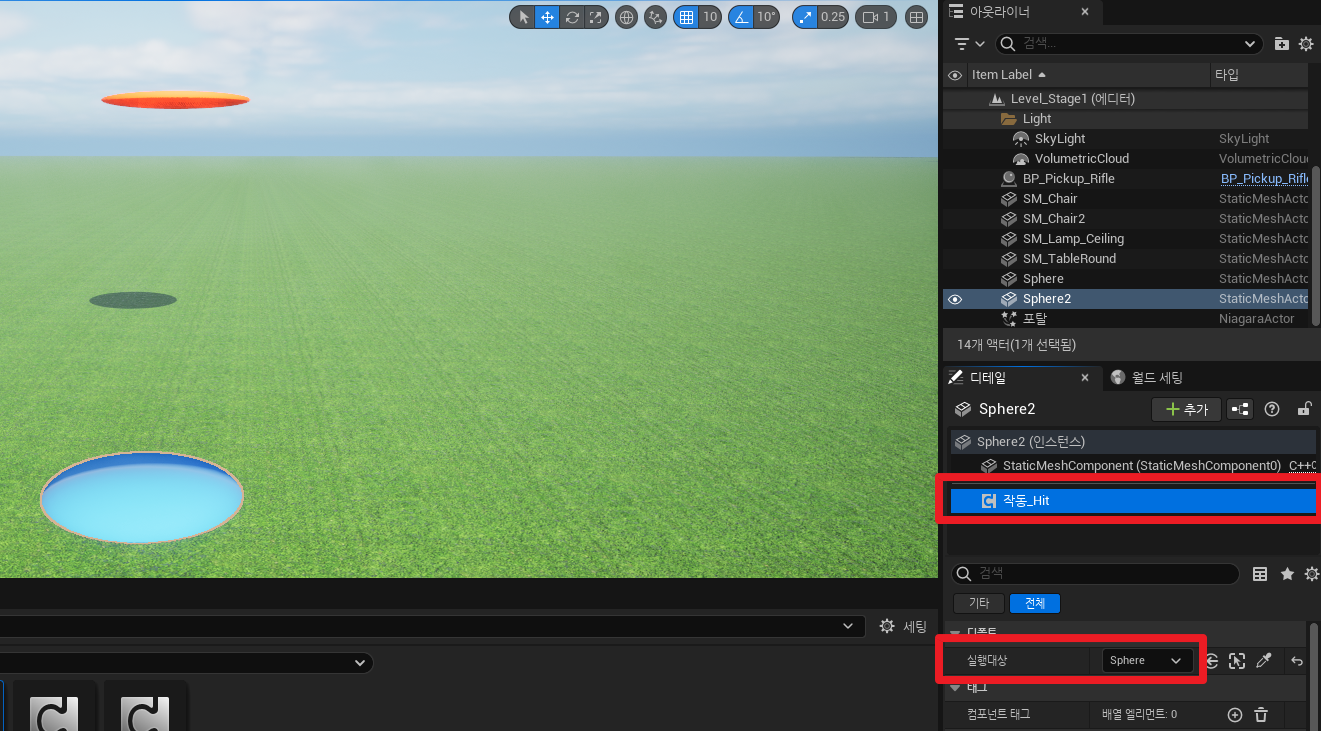1321x731 pixels.
Task: Switch to the scale gizmo tool
Action: coord(595,17)
